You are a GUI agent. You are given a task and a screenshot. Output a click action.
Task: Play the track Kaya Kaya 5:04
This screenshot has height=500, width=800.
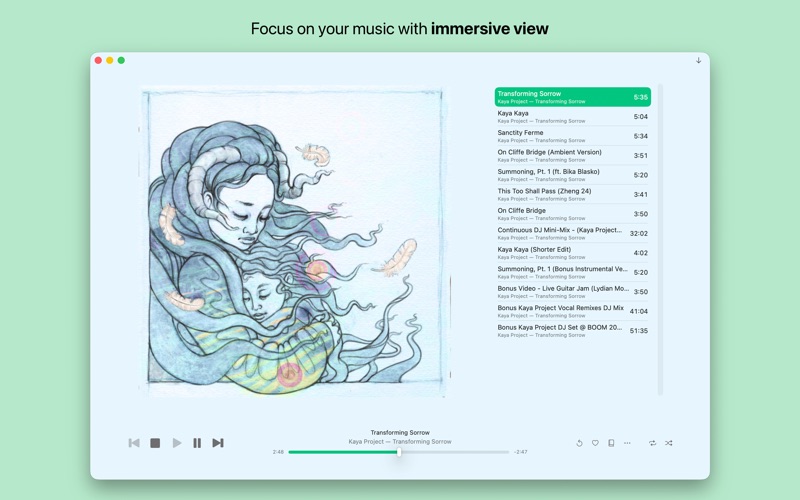coord(572,117)
